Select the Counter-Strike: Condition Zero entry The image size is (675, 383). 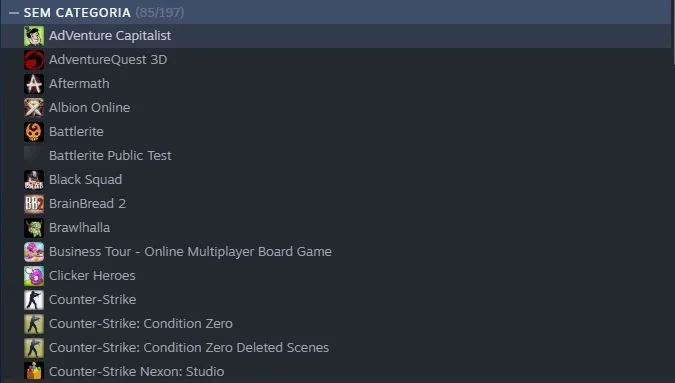tap(336, 324)
